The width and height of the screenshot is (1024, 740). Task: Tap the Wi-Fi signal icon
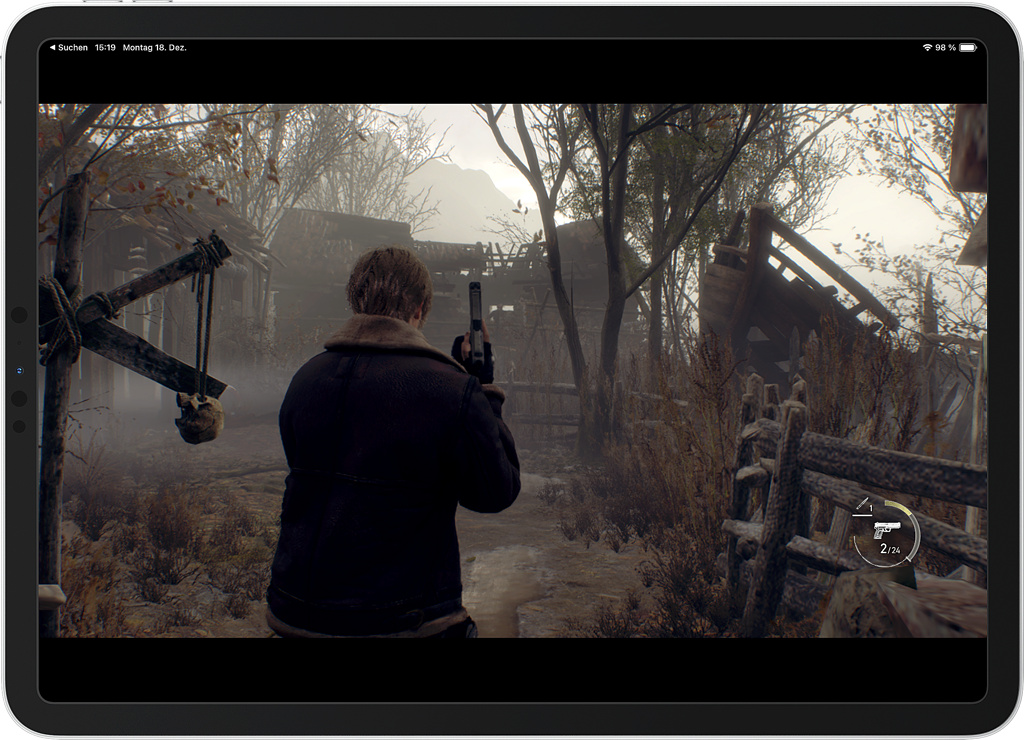click(x=927, y=48)
